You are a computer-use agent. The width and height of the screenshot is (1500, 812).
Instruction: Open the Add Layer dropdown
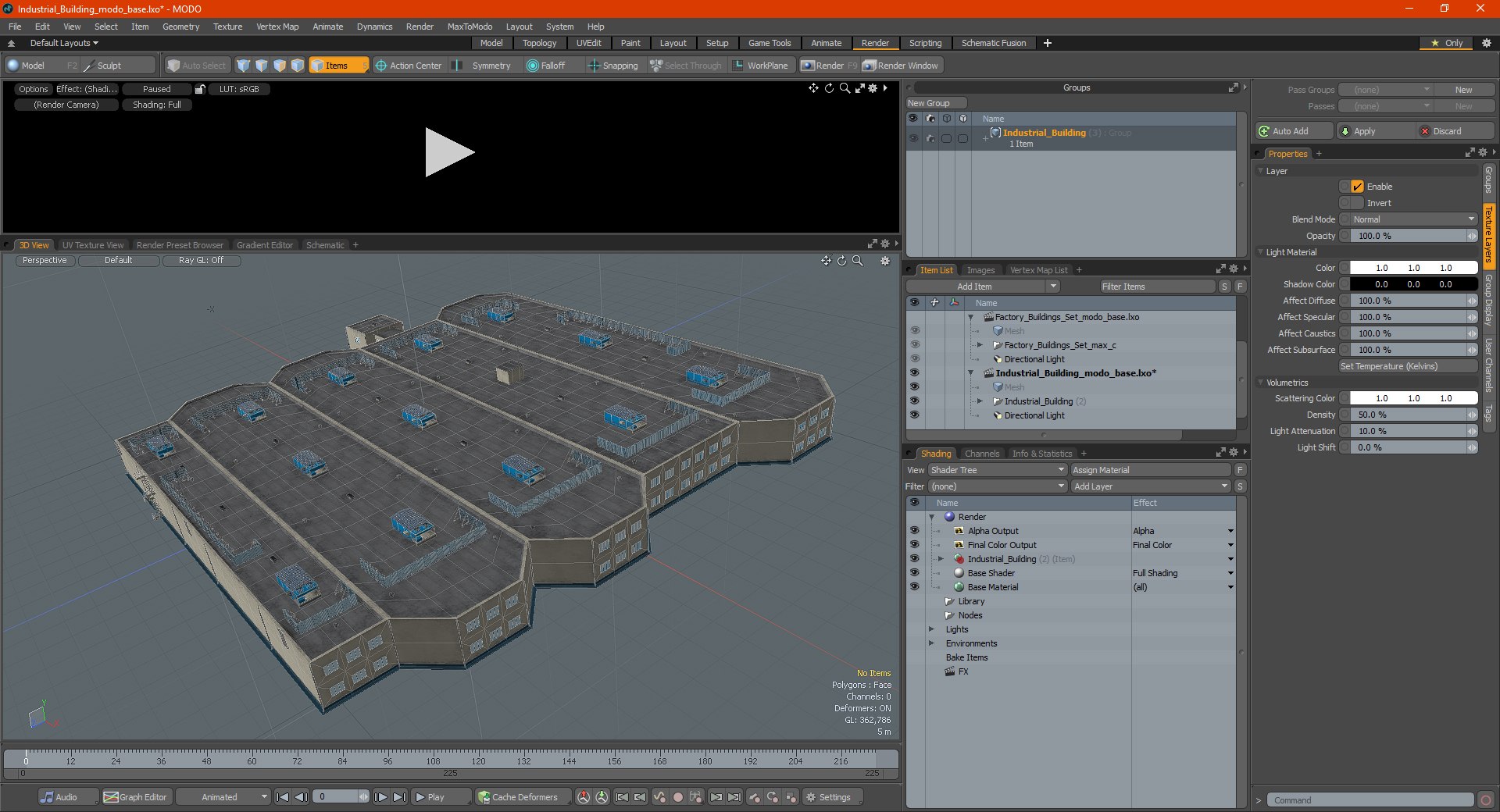1151,486
